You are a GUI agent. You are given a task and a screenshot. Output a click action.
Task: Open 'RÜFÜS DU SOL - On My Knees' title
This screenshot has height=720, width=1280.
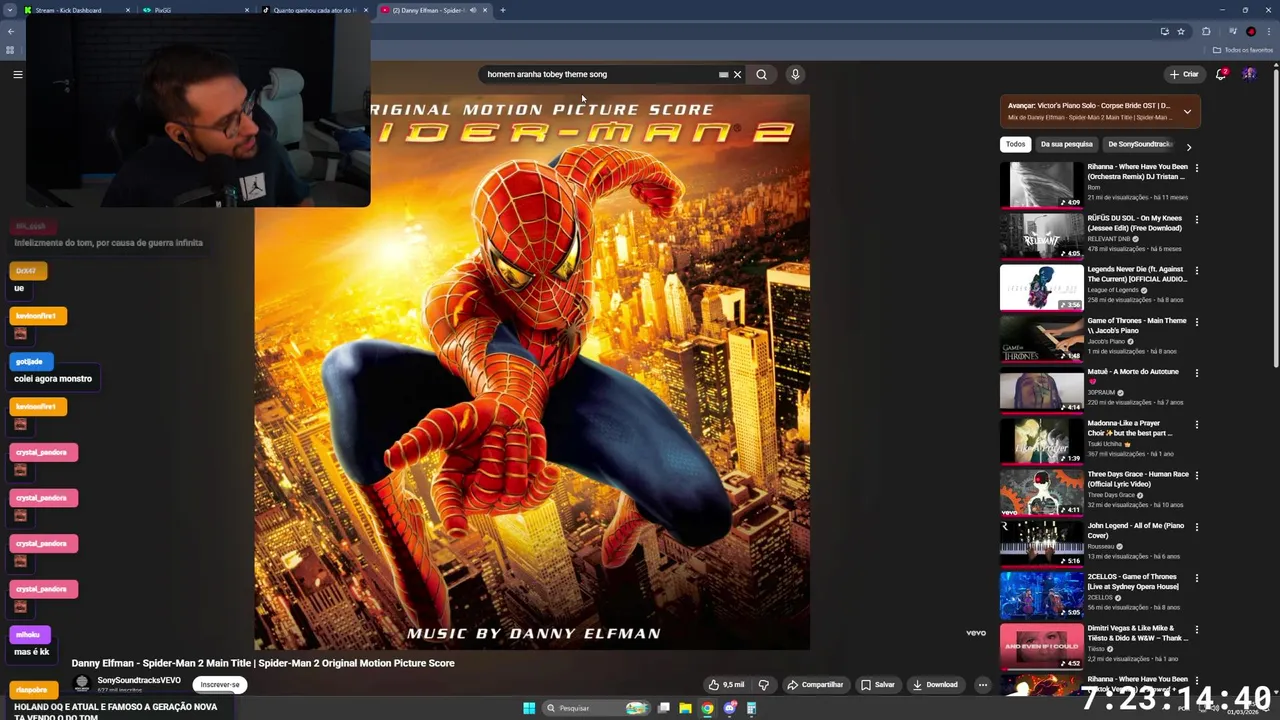click(x=1135, y=223)
